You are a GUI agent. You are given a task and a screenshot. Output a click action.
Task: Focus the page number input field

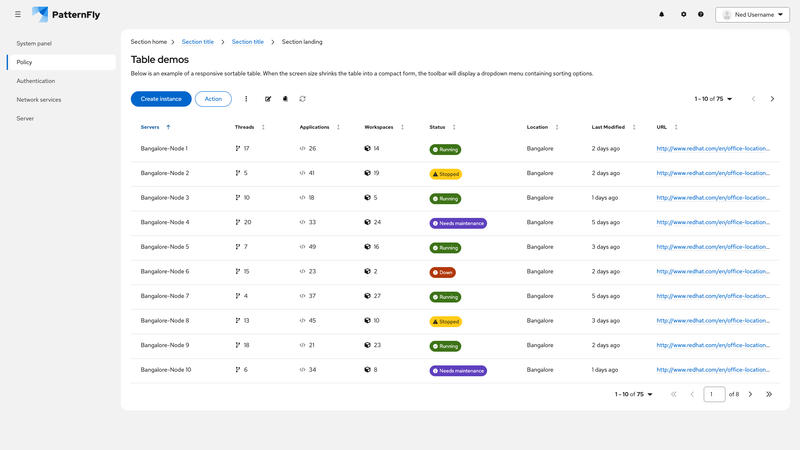714,394
